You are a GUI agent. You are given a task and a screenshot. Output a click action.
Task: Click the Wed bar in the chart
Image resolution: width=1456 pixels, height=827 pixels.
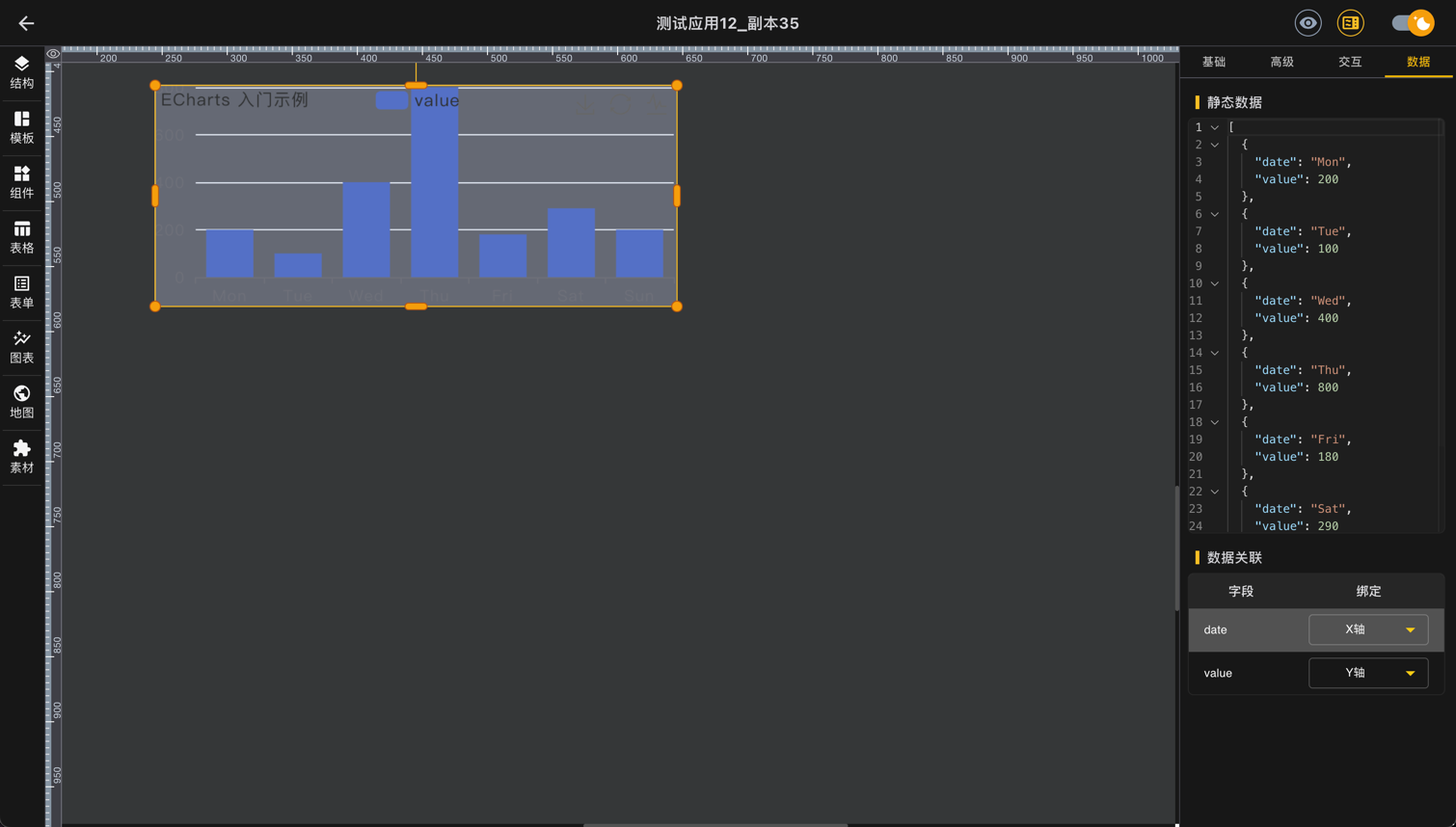pos(366,230)
